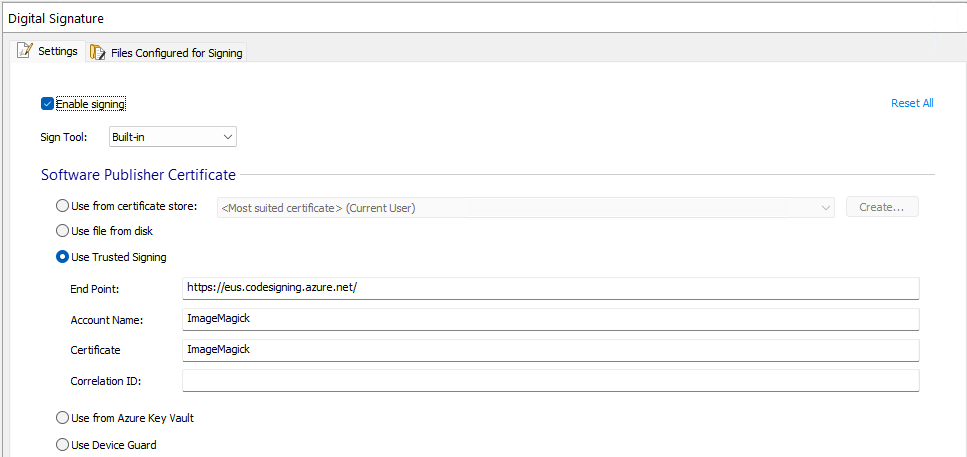Choose the Use Device Guard radio button

click(x=63, y=444)
